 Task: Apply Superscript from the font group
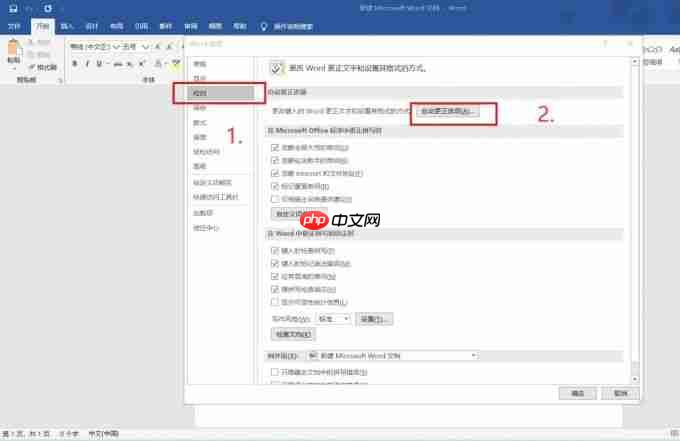pyautogui.click(x=141, y=64)
